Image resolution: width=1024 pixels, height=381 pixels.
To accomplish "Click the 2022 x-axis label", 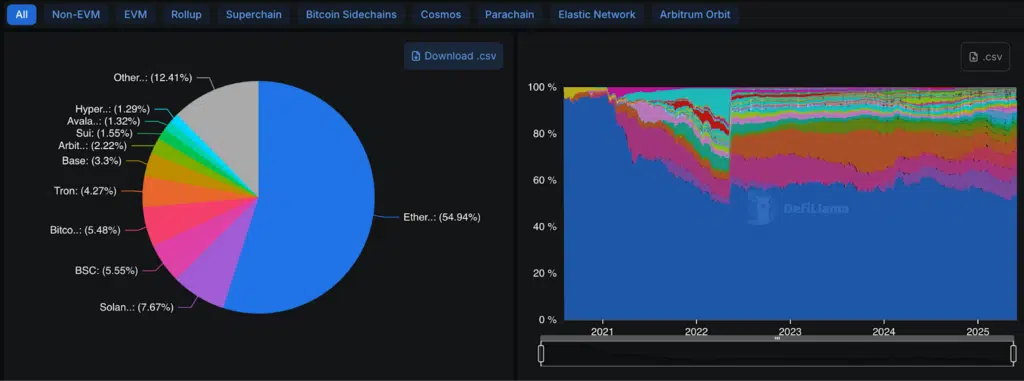I will [x=697, y=331].
